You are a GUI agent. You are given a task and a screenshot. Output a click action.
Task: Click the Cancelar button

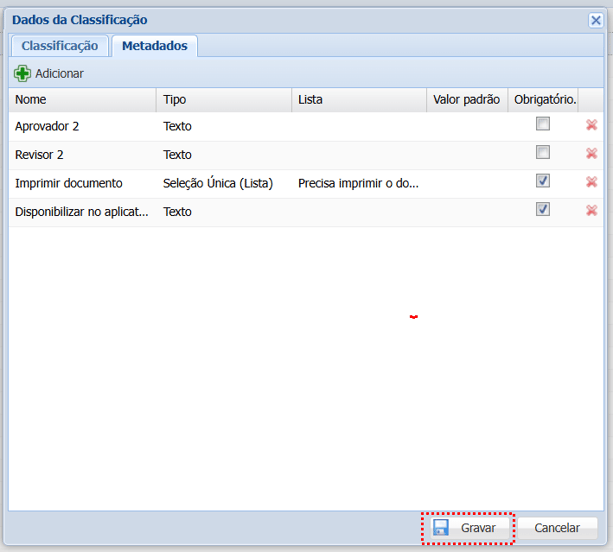[x=557, y=528]
